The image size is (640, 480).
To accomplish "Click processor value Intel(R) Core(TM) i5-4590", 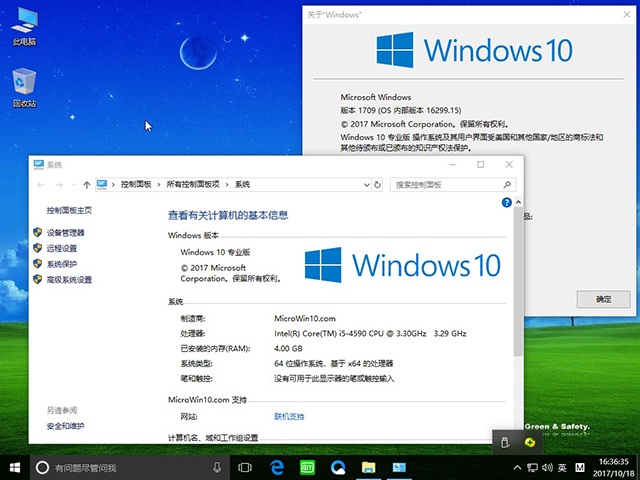I will 370,333.
